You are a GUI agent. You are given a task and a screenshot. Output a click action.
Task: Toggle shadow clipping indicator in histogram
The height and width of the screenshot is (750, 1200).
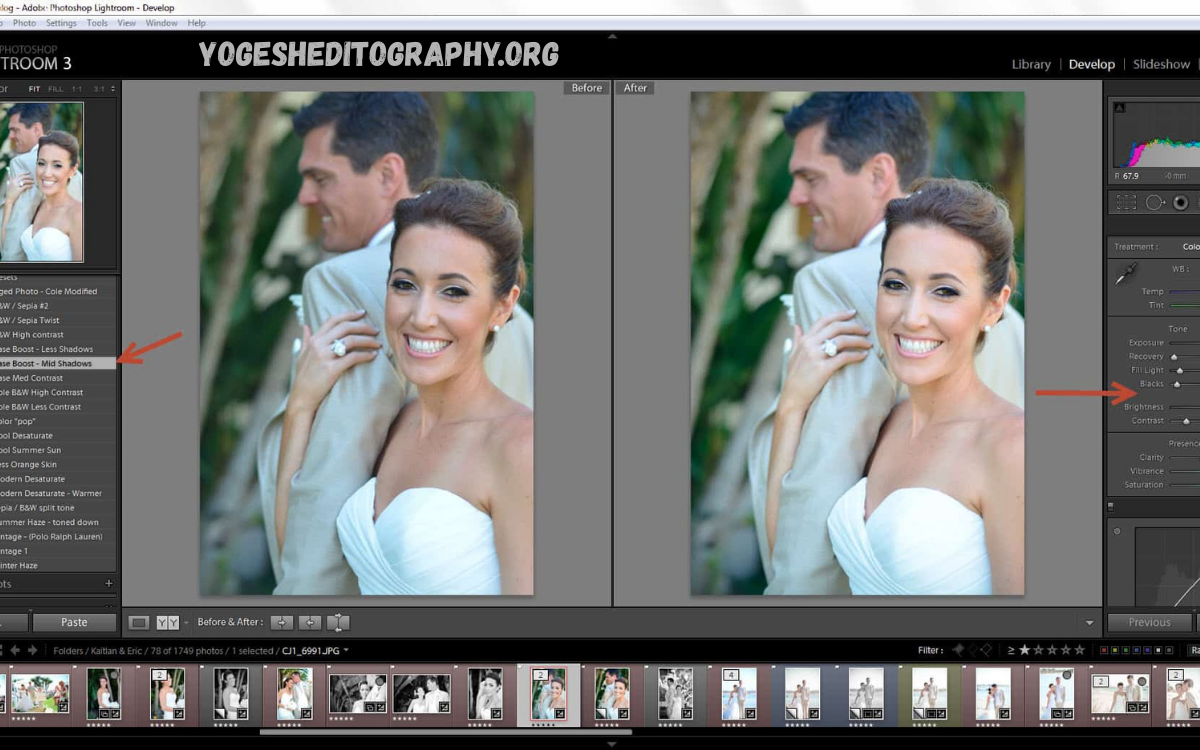(x=1120, y=108)
